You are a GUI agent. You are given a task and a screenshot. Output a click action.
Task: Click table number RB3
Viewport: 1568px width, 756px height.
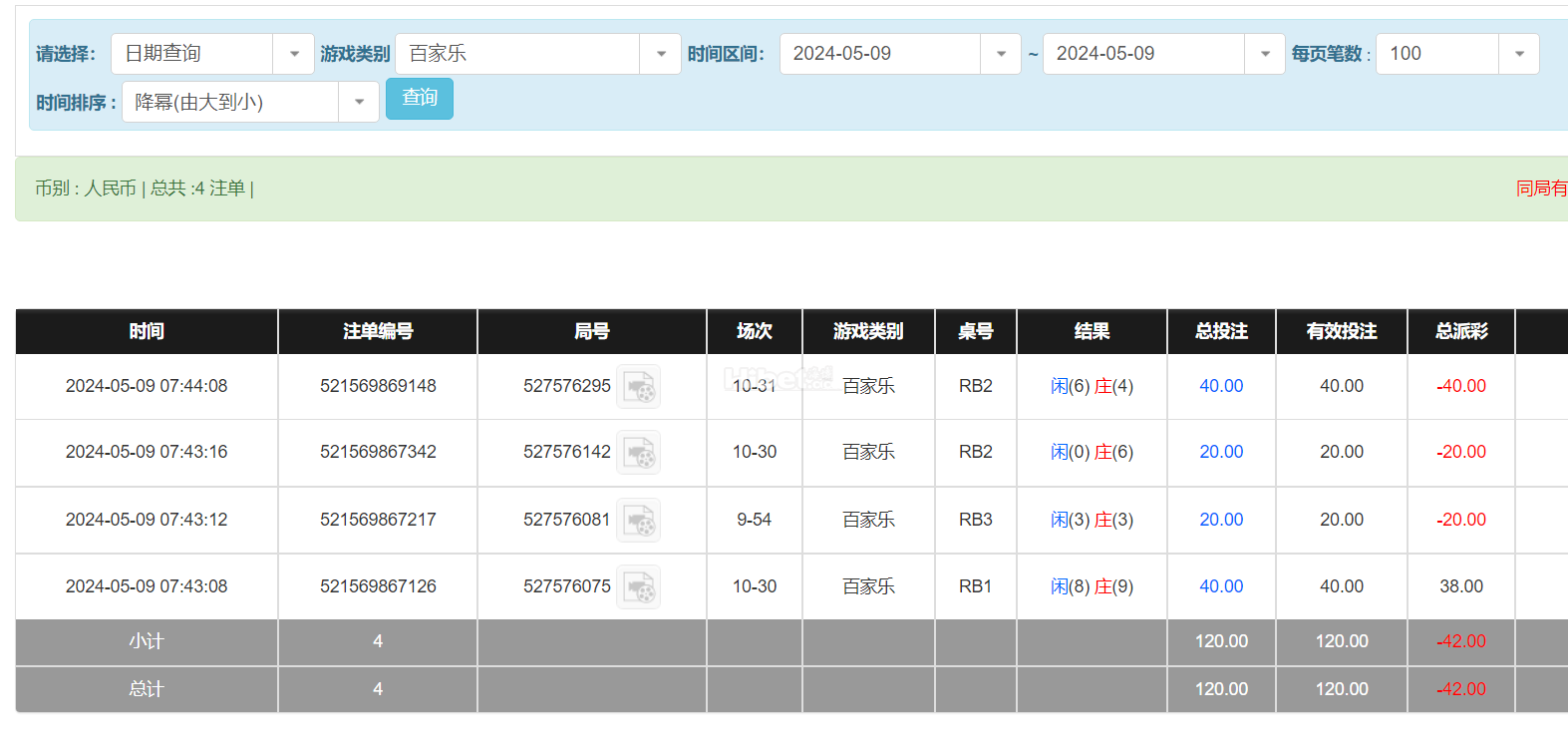(x=976, y=520)
